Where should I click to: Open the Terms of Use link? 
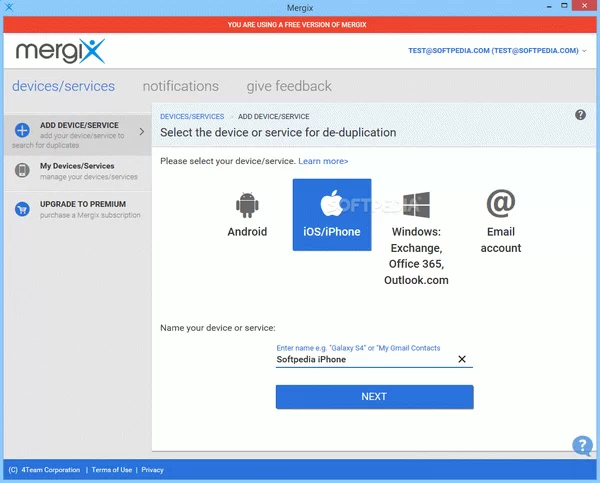point(111,470)
